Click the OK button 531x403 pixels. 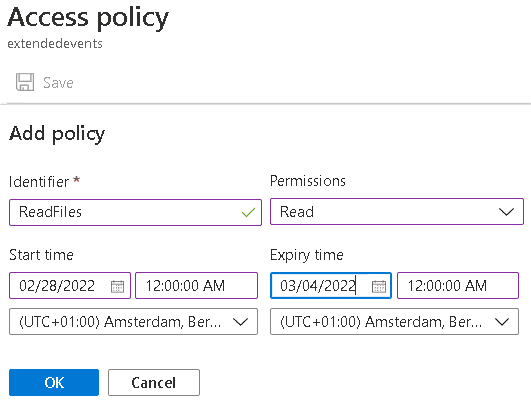(x=54, y=382)
